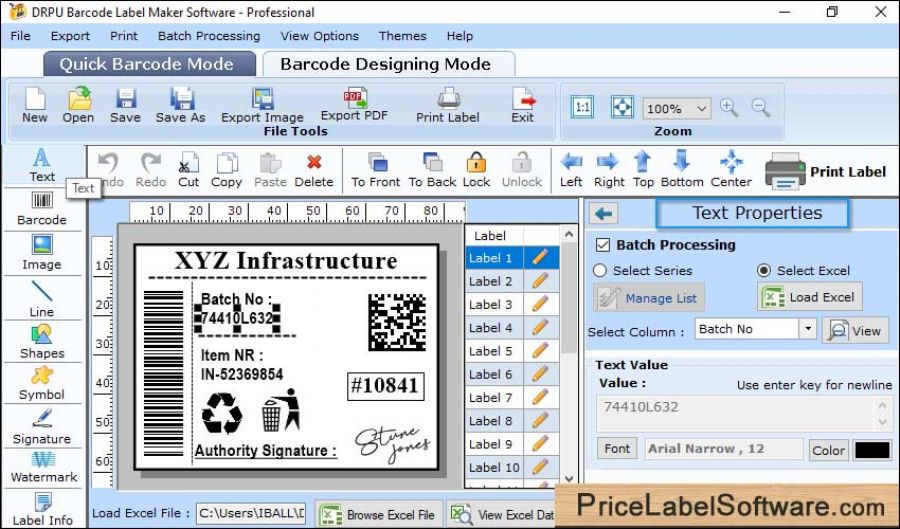Select the Watermark tool
This screenshot has width=900, height=529.
tap(44, 467)
